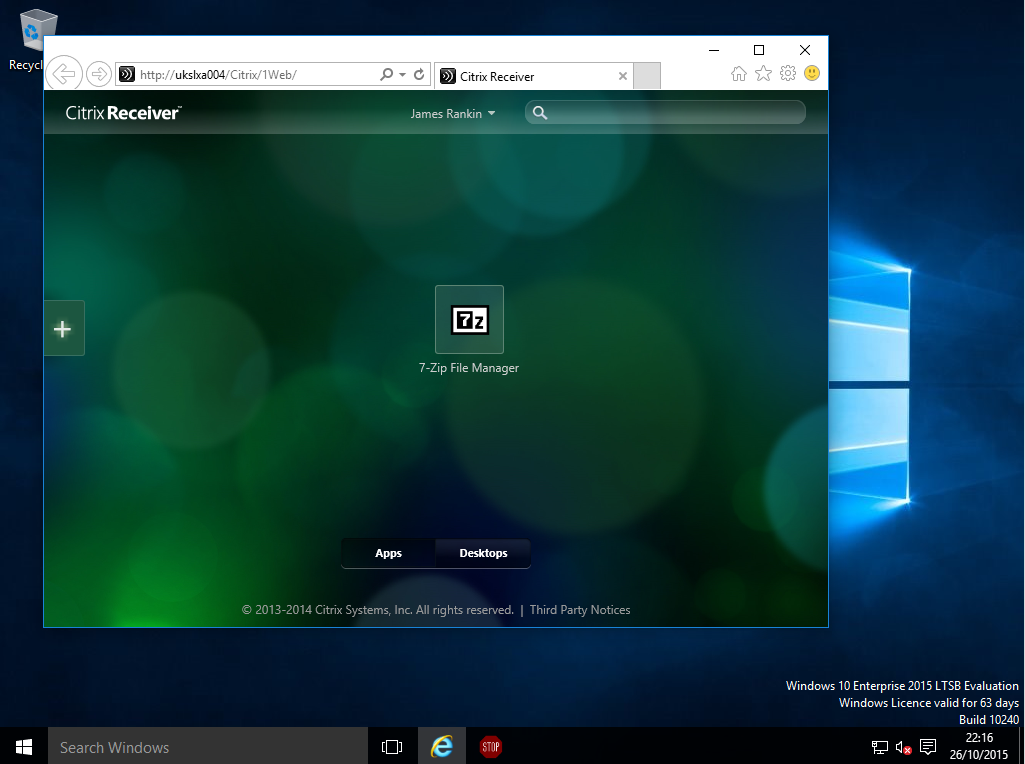The image size is (1025, 764).
Task: Open the Third Party Notices link
Action: click(580, 610)
